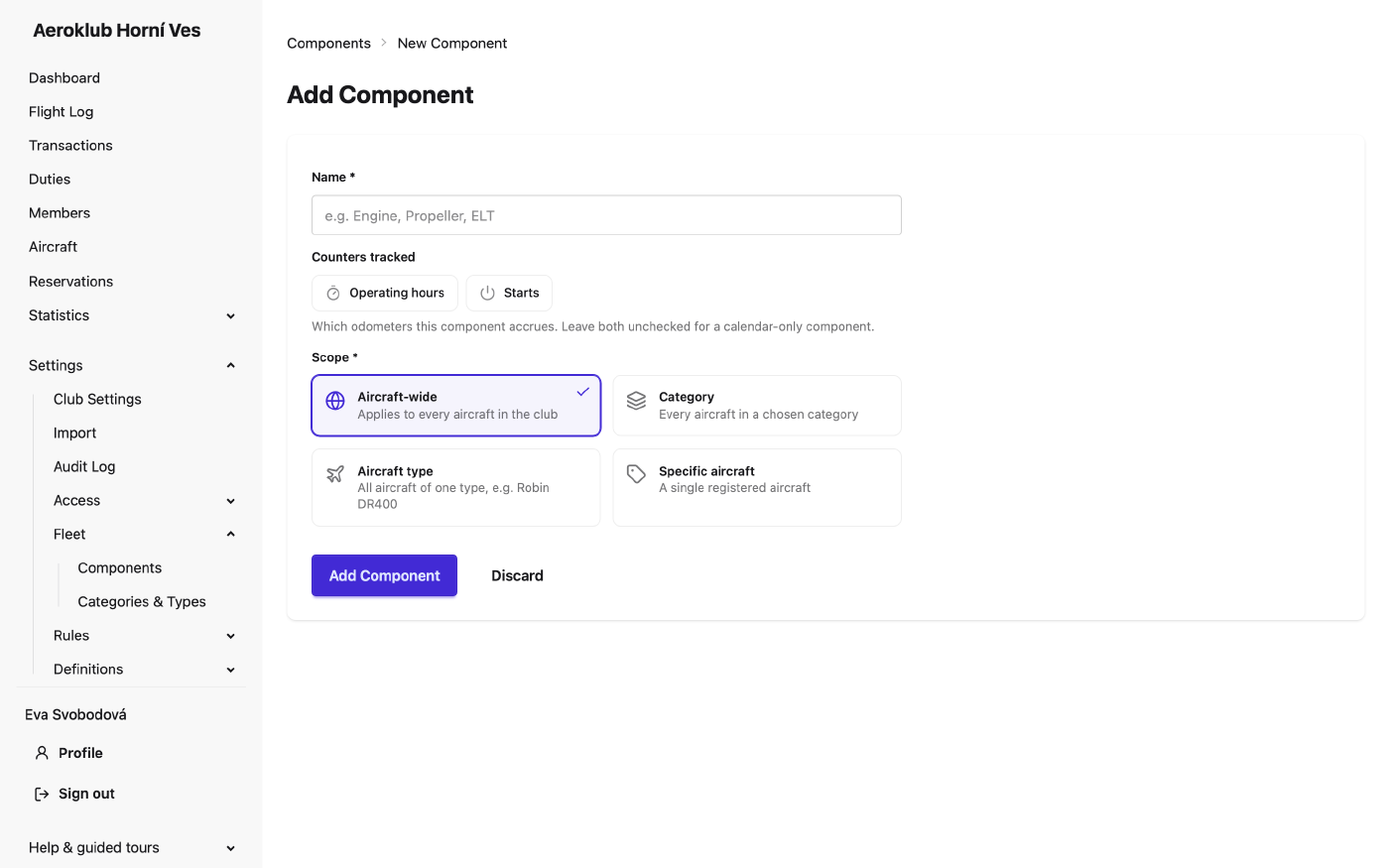Open the Import settings page
The image size is (1389, 868).
coord(75,434)
